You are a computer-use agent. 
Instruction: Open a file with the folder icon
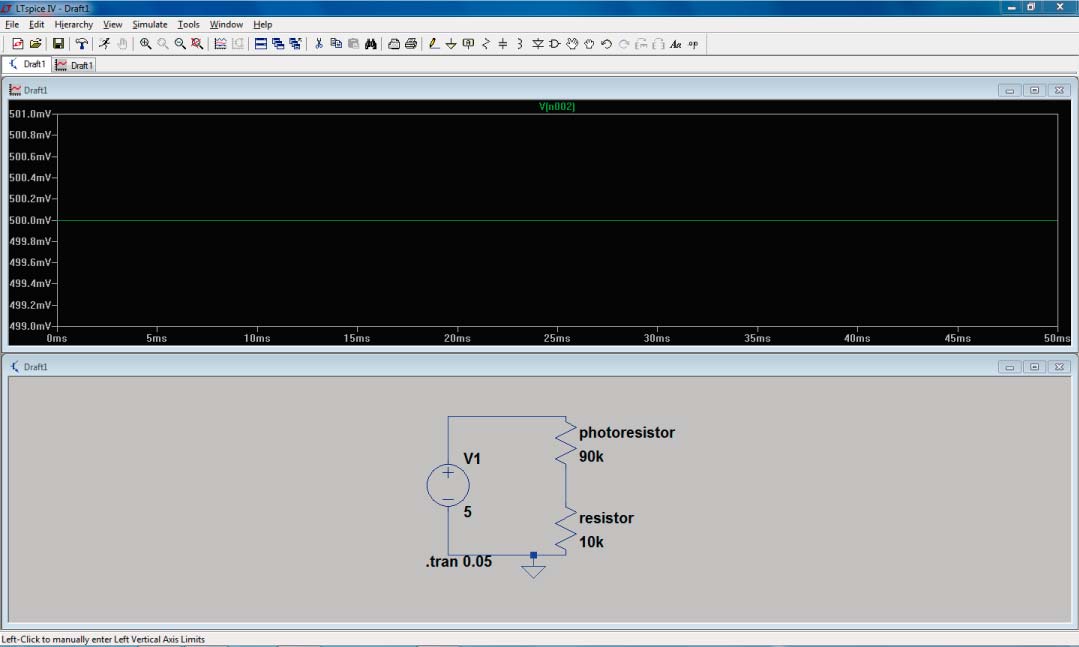[x=36, y=44]
